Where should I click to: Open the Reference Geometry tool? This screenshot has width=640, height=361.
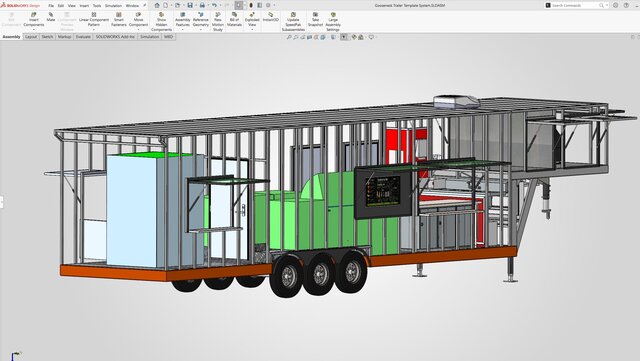point(200,20)
